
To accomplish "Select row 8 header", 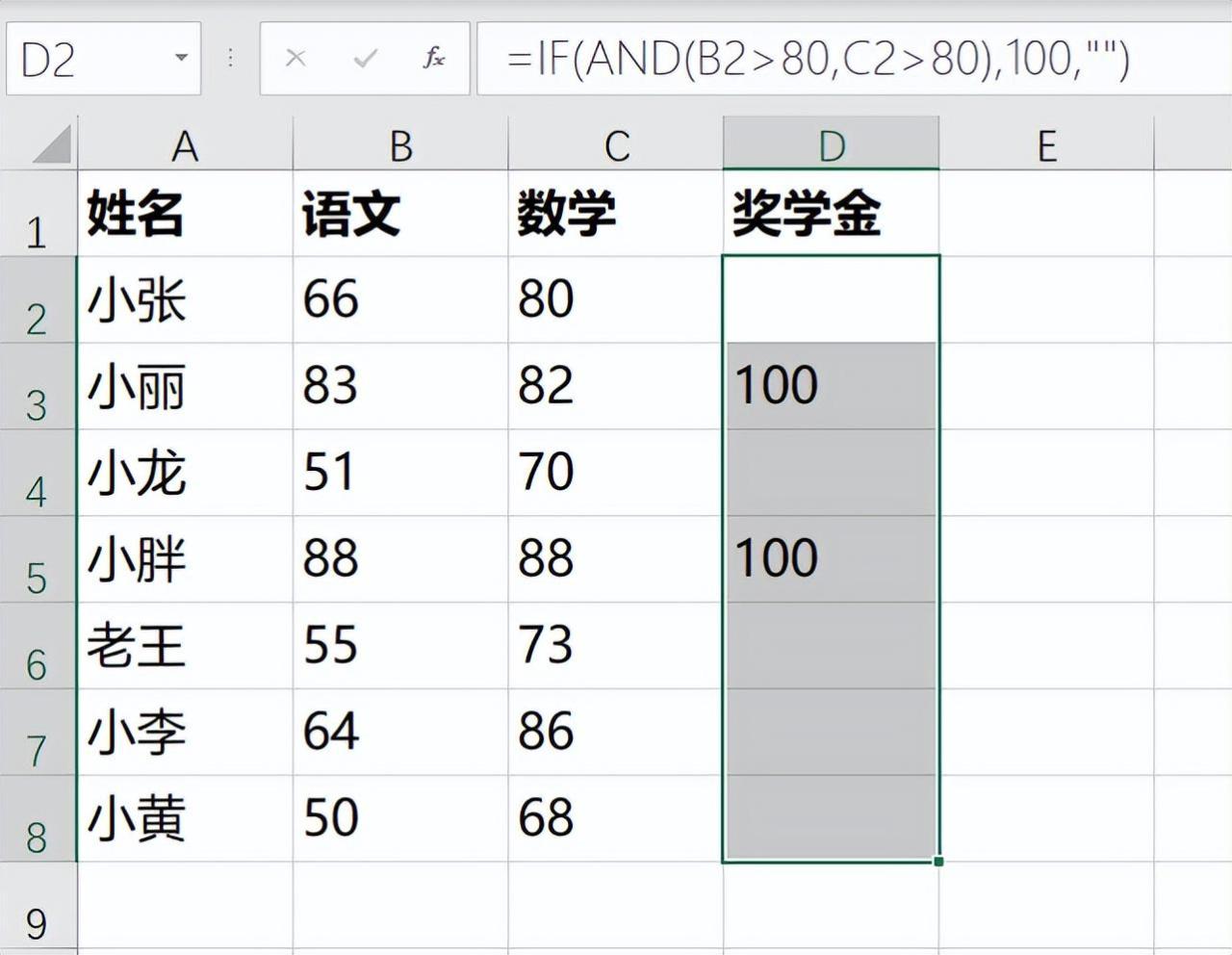I will coord(38,818).
